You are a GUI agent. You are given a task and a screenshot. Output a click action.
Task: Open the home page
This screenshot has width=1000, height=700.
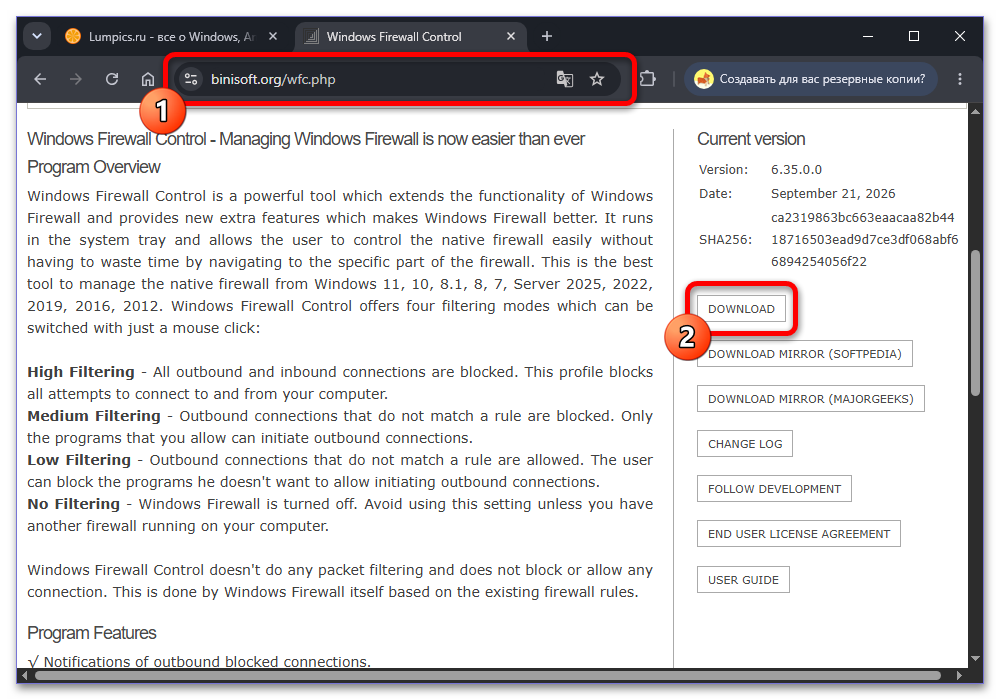148,79
